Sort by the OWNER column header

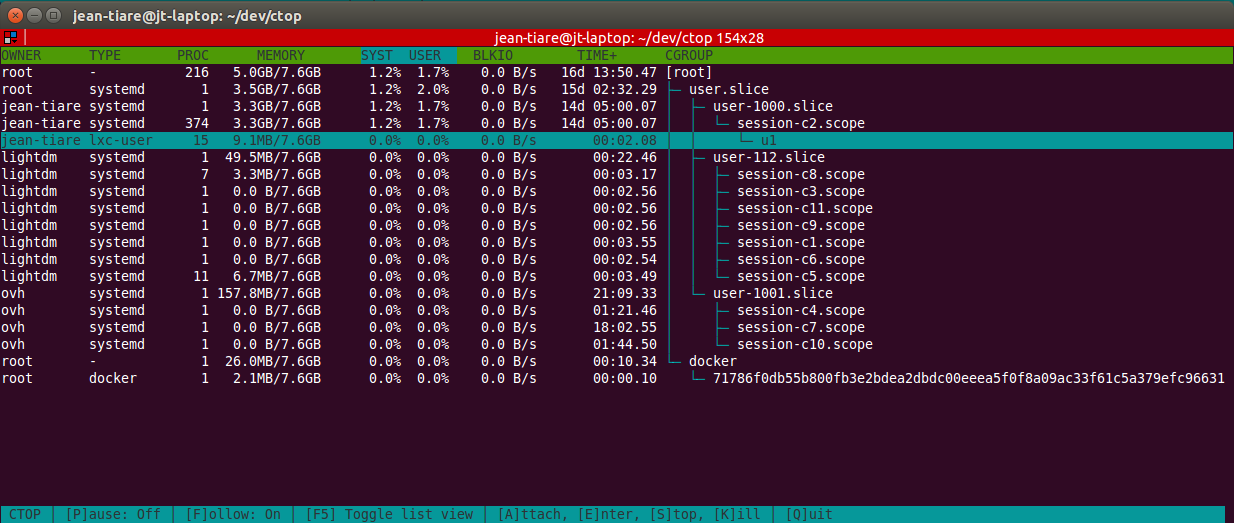point(21,55)
